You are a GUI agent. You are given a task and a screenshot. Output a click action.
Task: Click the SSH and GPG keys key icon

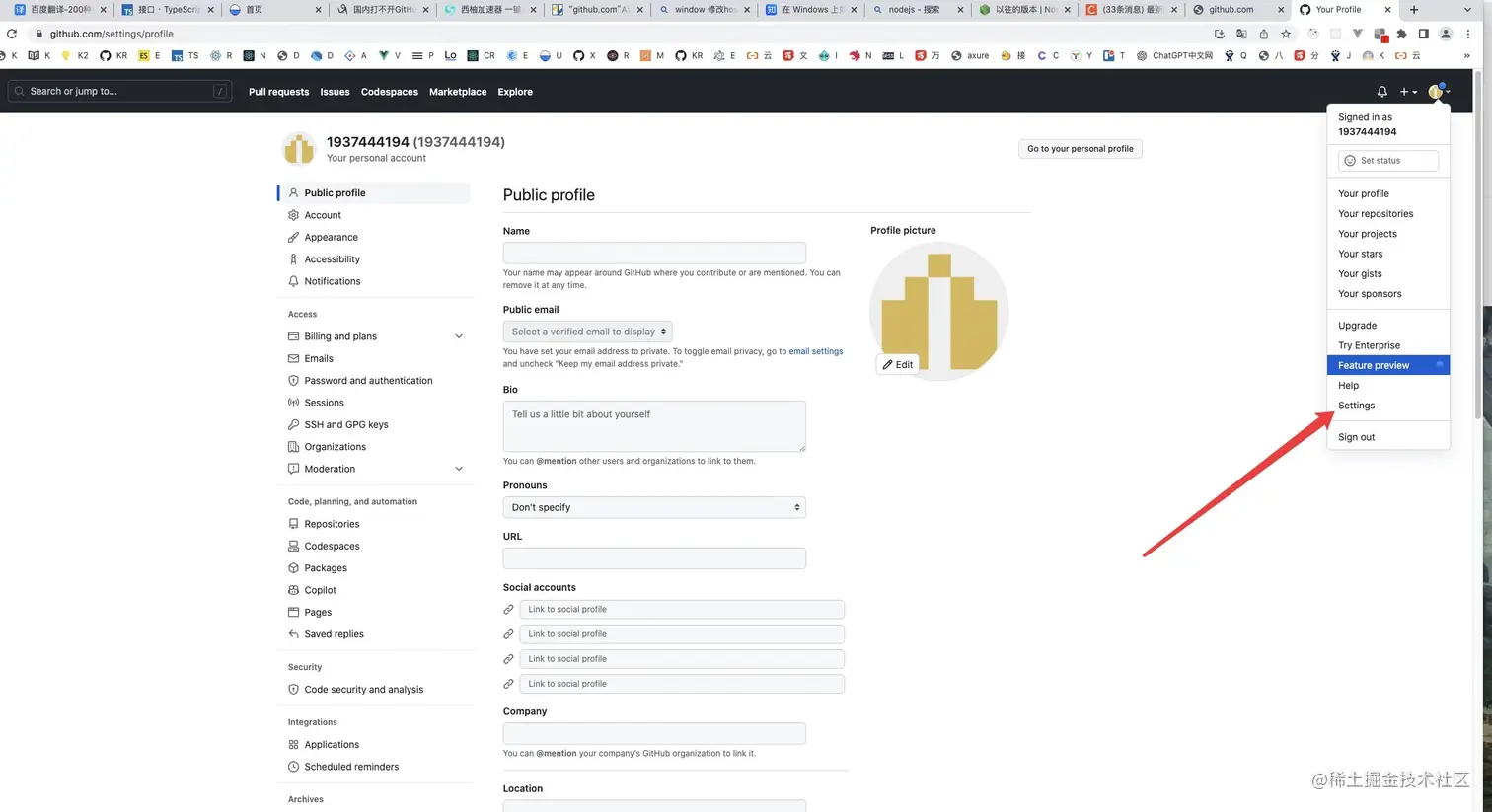click(x=293, y=424)
